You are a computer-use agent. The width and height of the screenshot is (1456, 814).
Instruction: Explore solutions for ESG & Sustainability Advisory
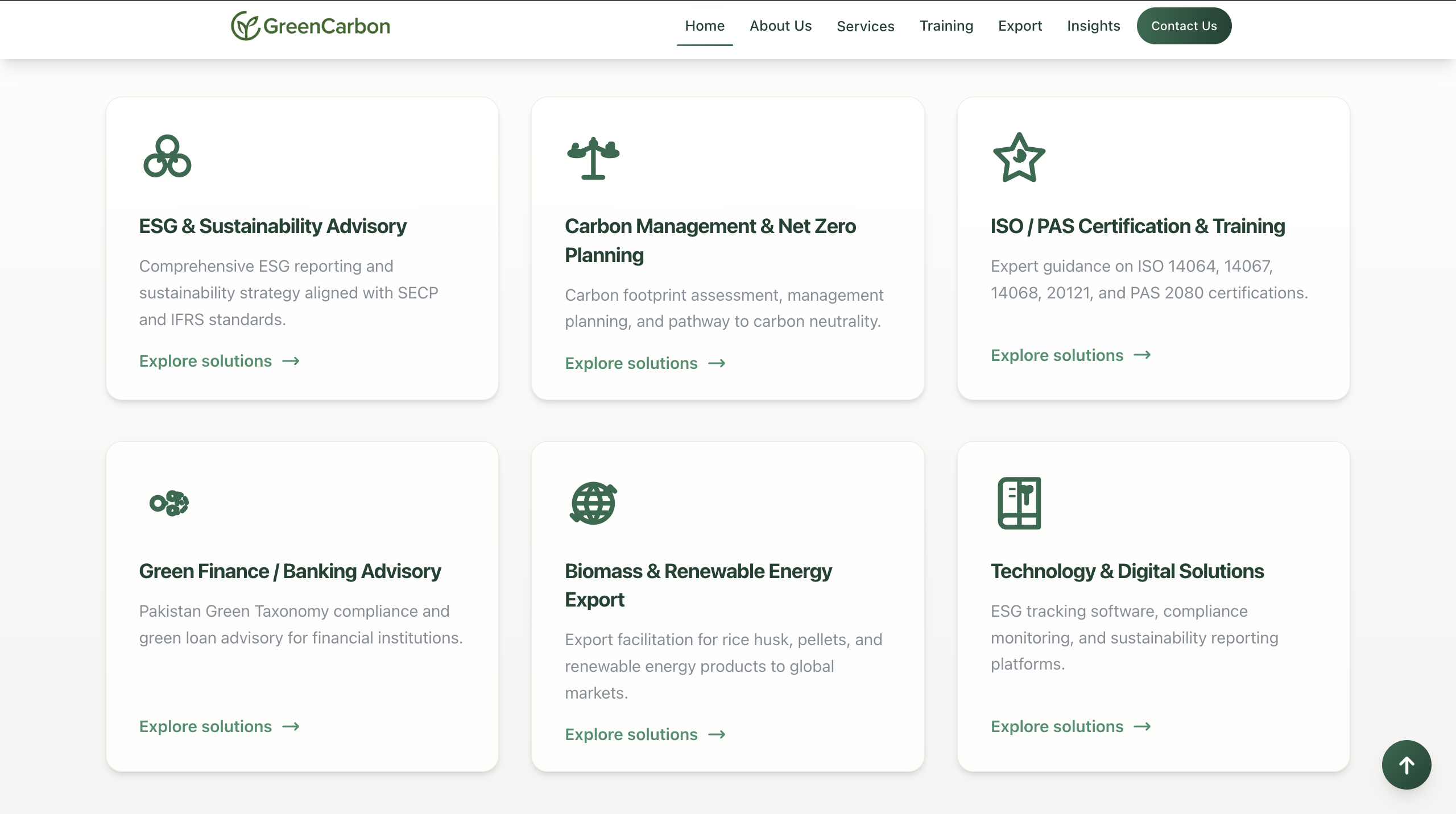[219, 361]
